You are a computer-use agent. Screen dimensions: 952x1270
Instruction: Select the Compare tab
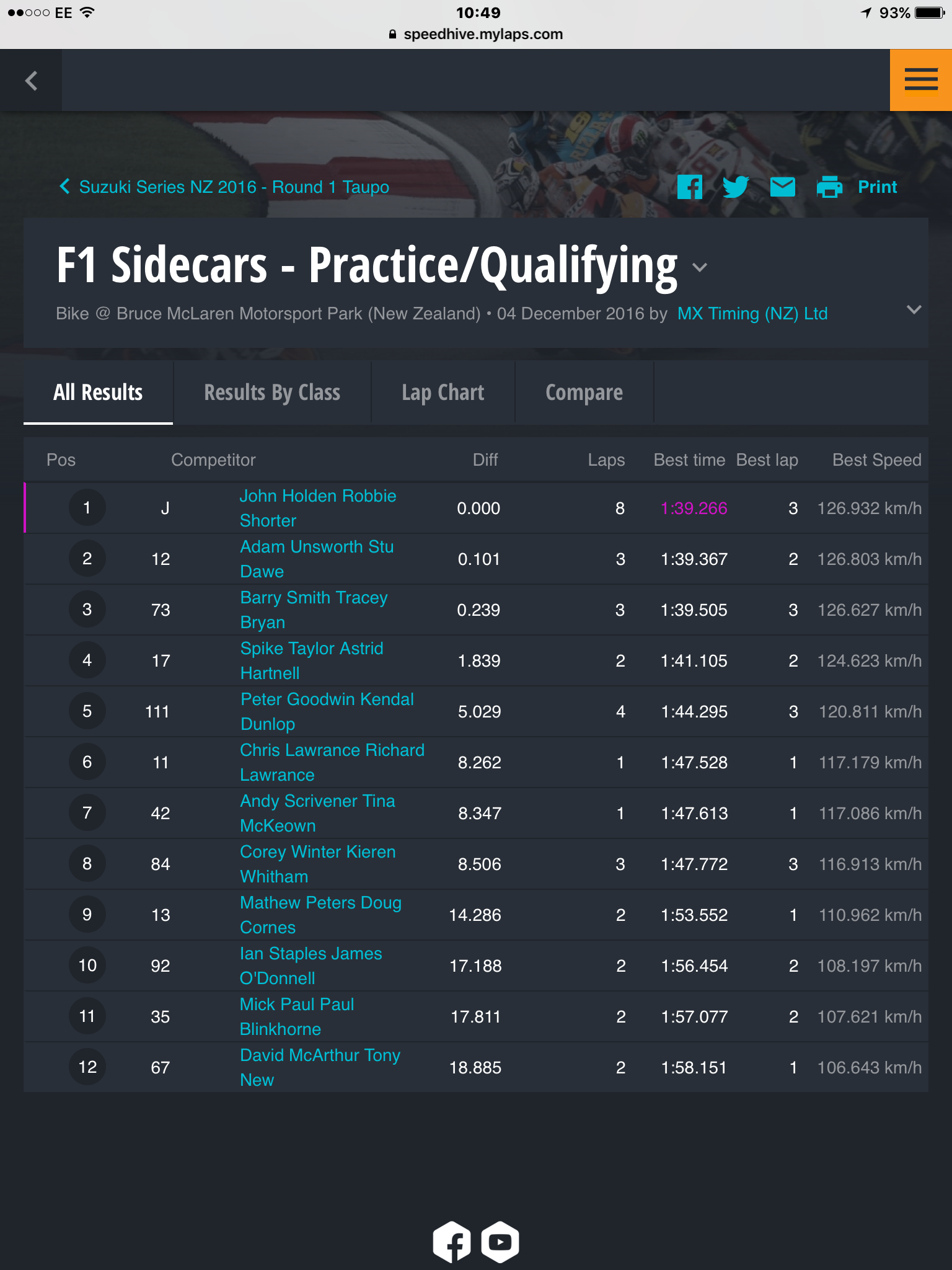pos(584,393)
